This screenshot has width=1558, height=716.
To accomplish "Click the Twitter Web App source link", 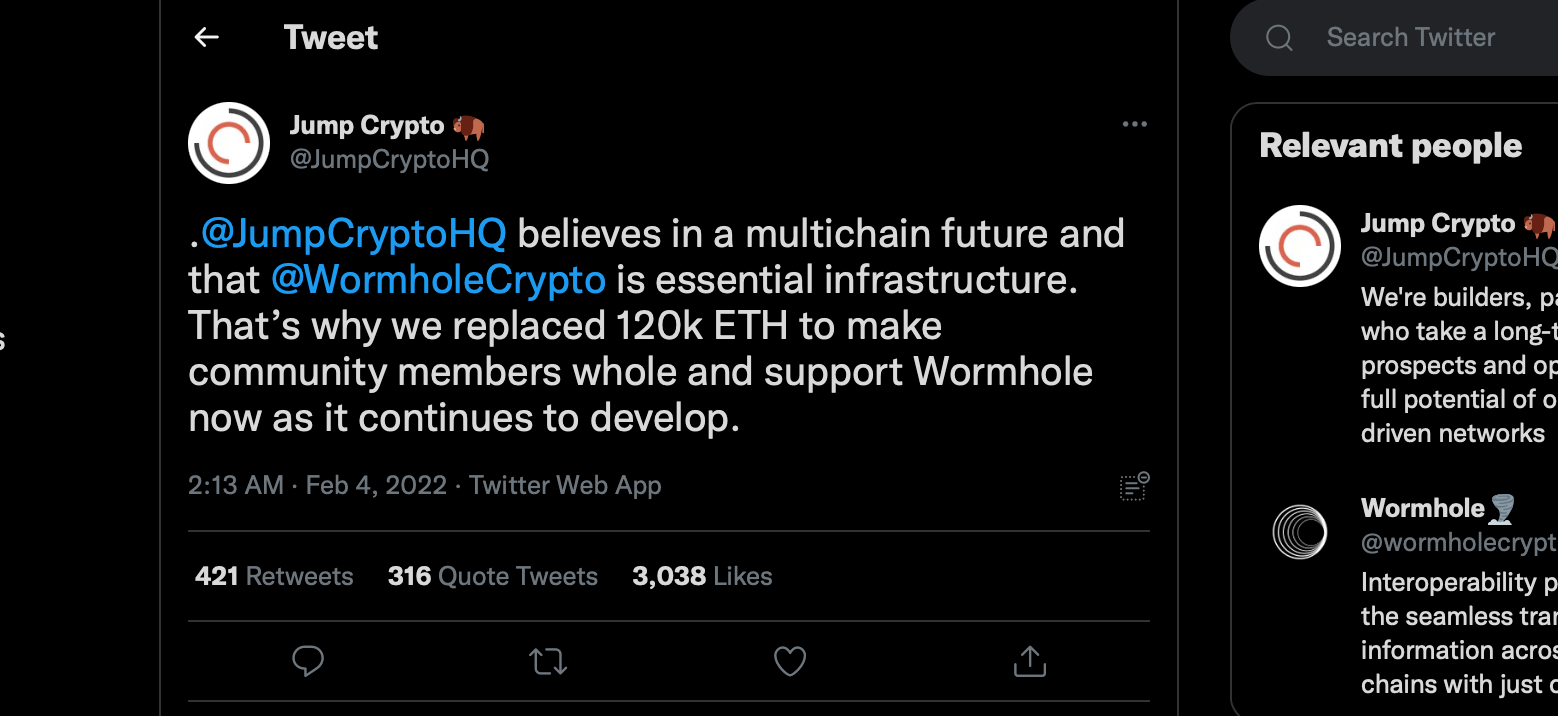I will (x=565, y=486).
